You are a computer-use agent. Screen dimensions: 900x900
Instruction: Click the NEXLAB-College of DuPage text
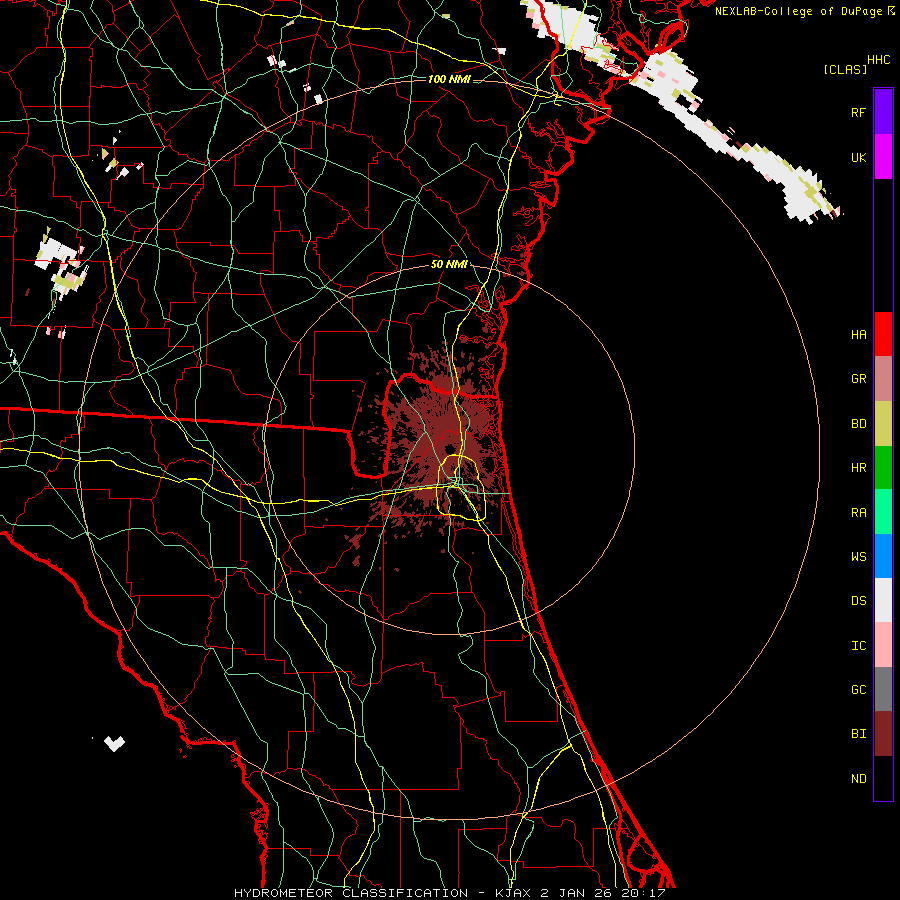point(798,11)
